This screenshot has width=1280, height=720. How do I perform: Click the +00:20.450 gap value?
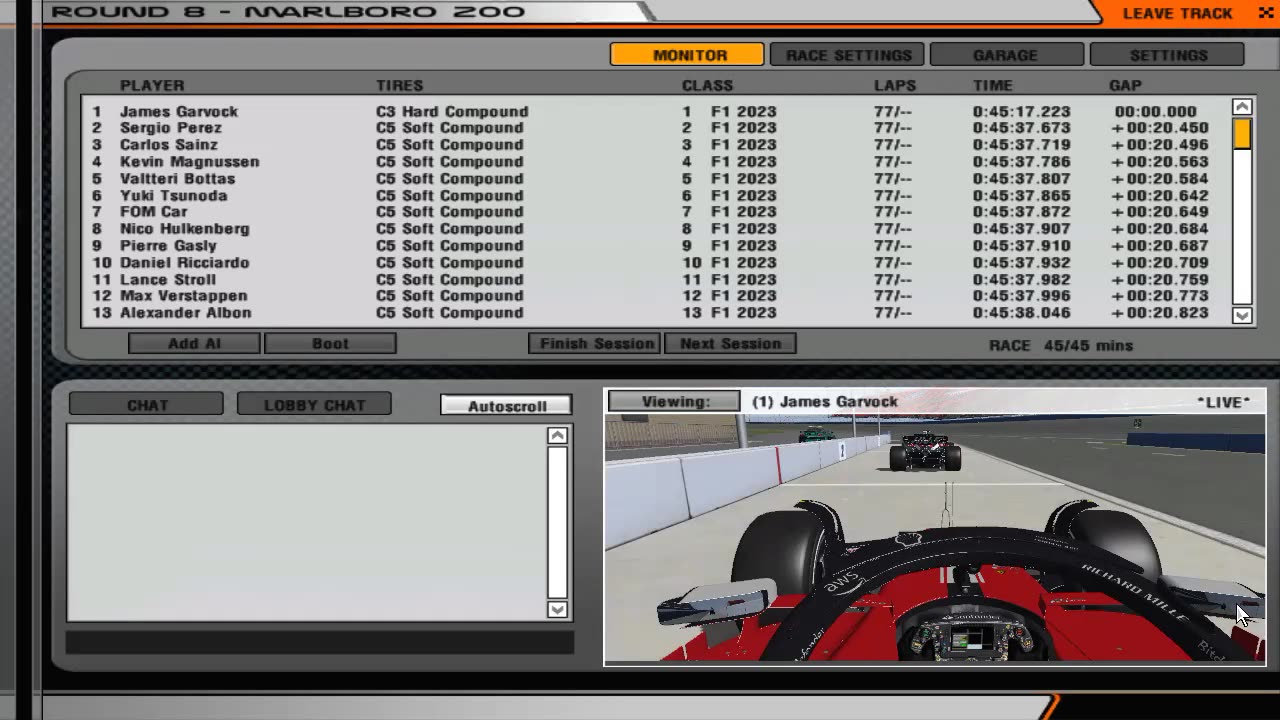click(x=1160, y=128)
